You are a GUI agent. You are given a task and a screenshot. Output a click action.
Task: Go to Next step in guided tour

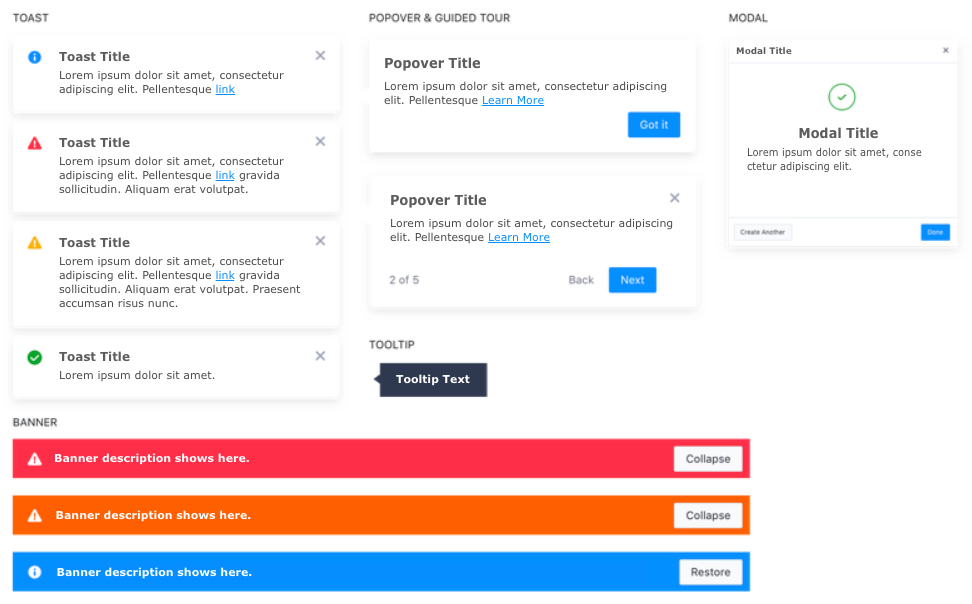pos(632,280)
